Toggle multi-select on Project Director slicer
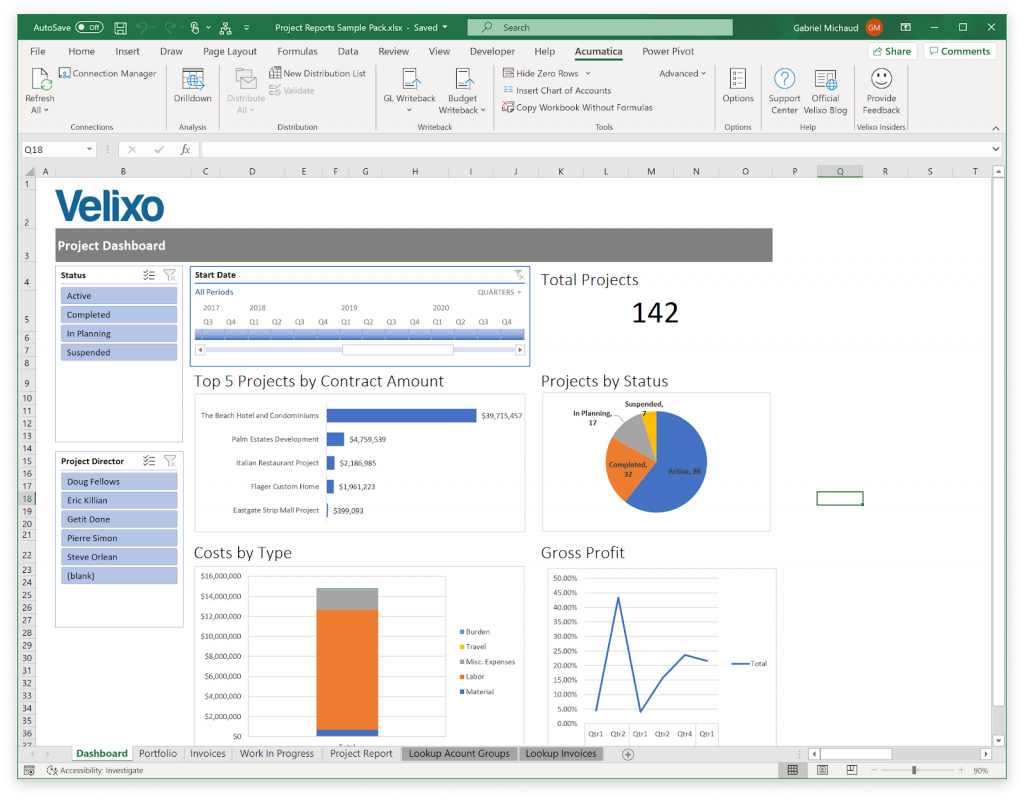 click(149, 461)
